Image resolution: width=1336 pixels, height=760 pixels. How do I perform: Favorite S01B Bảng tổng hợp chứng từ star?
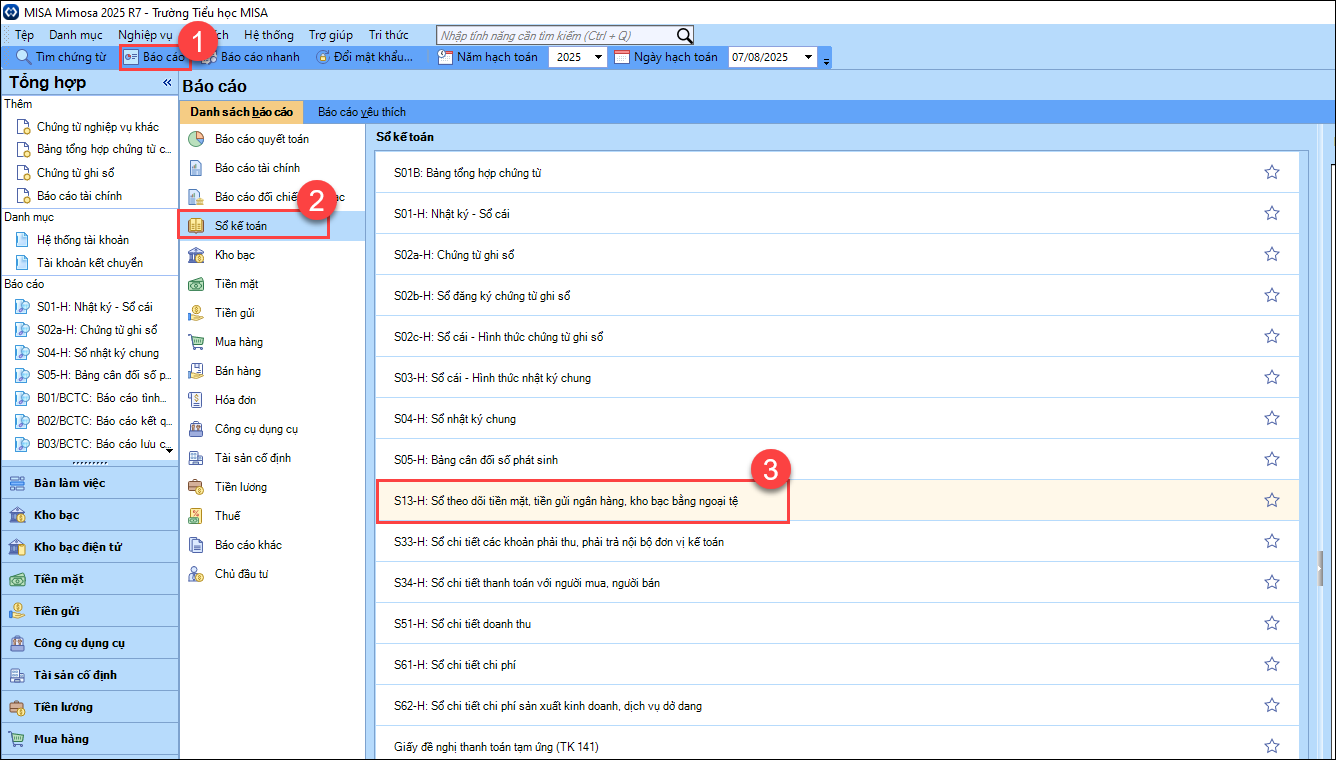point(1272,172)
